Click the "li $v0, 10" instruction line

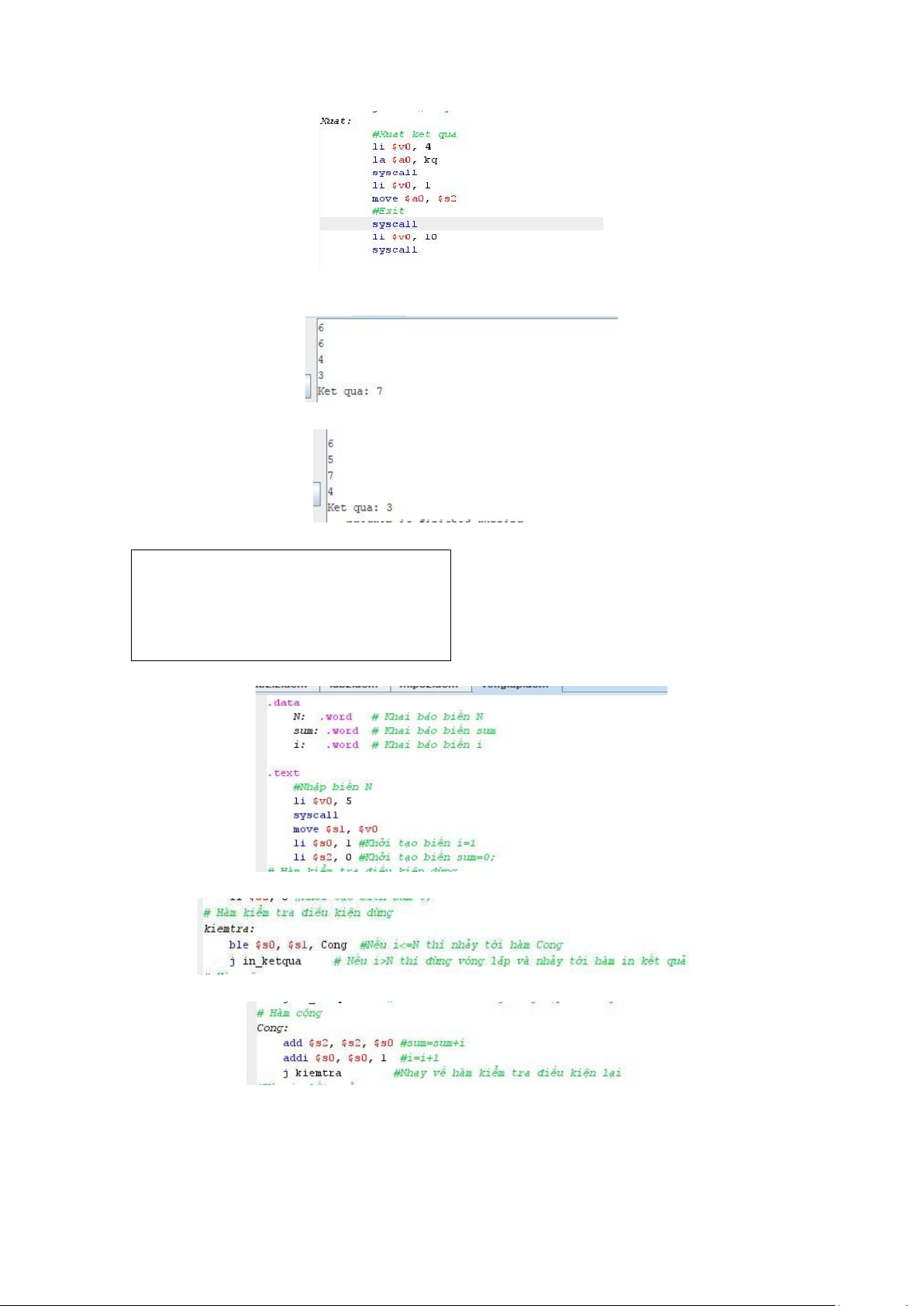[404, 237]
